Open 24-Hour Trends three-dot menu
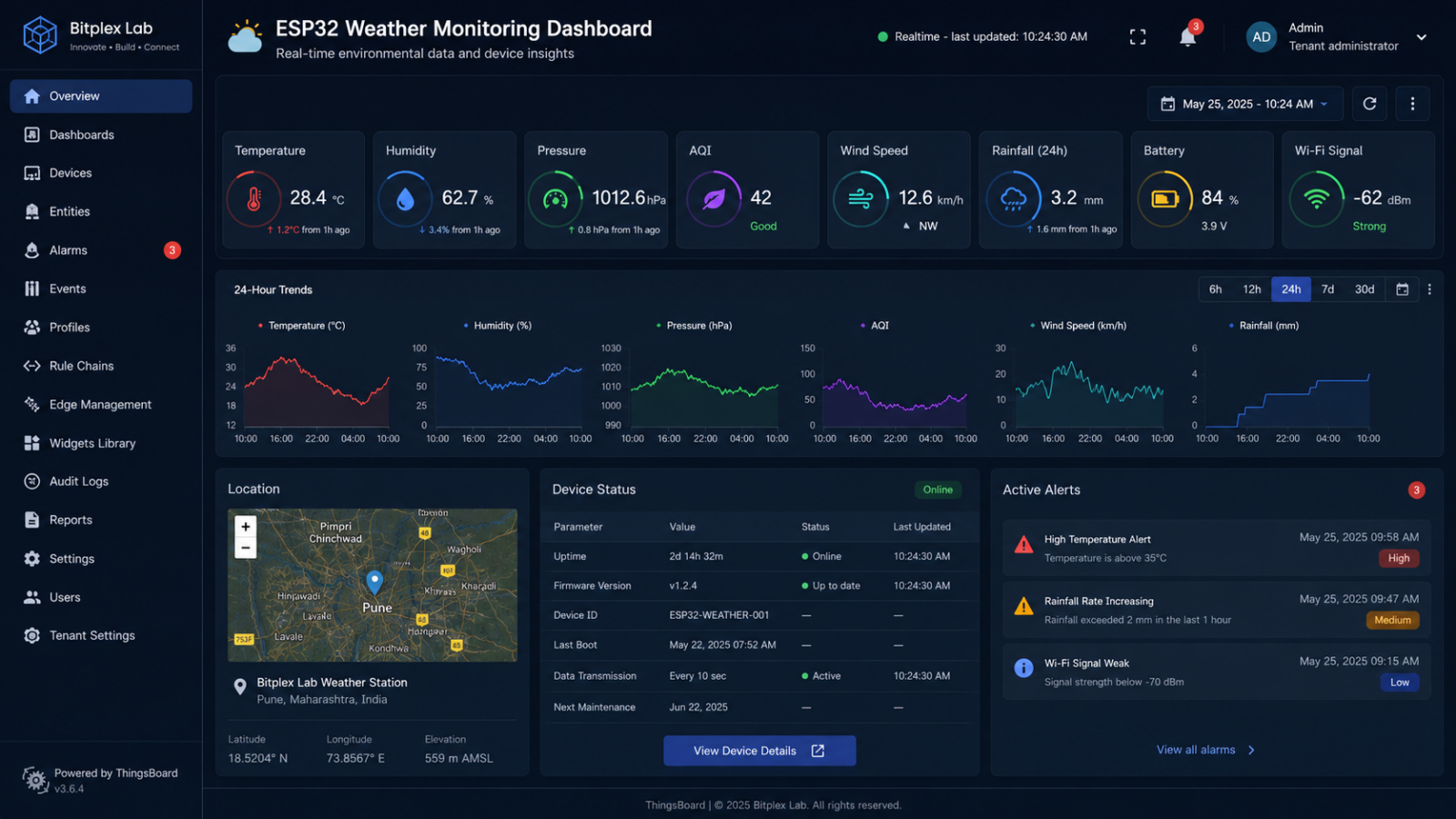Viewport: 1456px width, 819px height. pos(1430,289)
